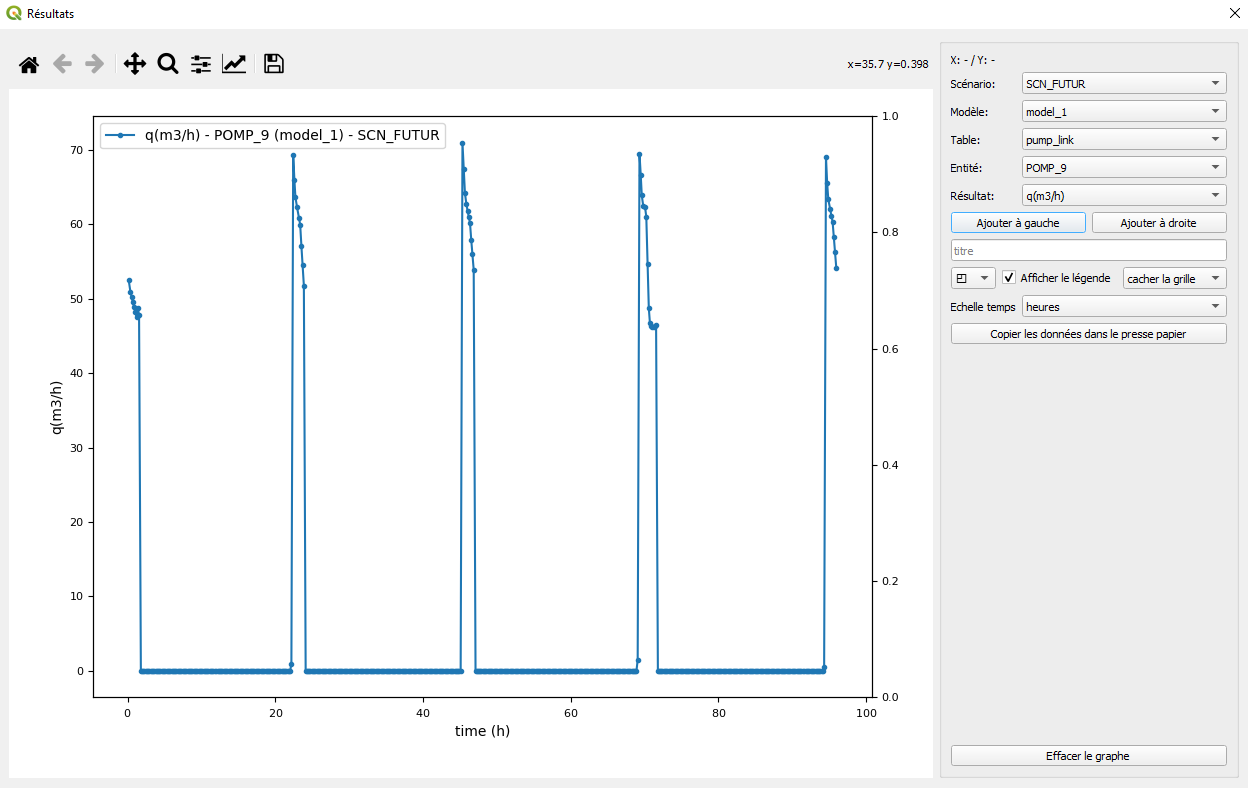
Task: Close the Résultats window
Action: coord(1233,14)
